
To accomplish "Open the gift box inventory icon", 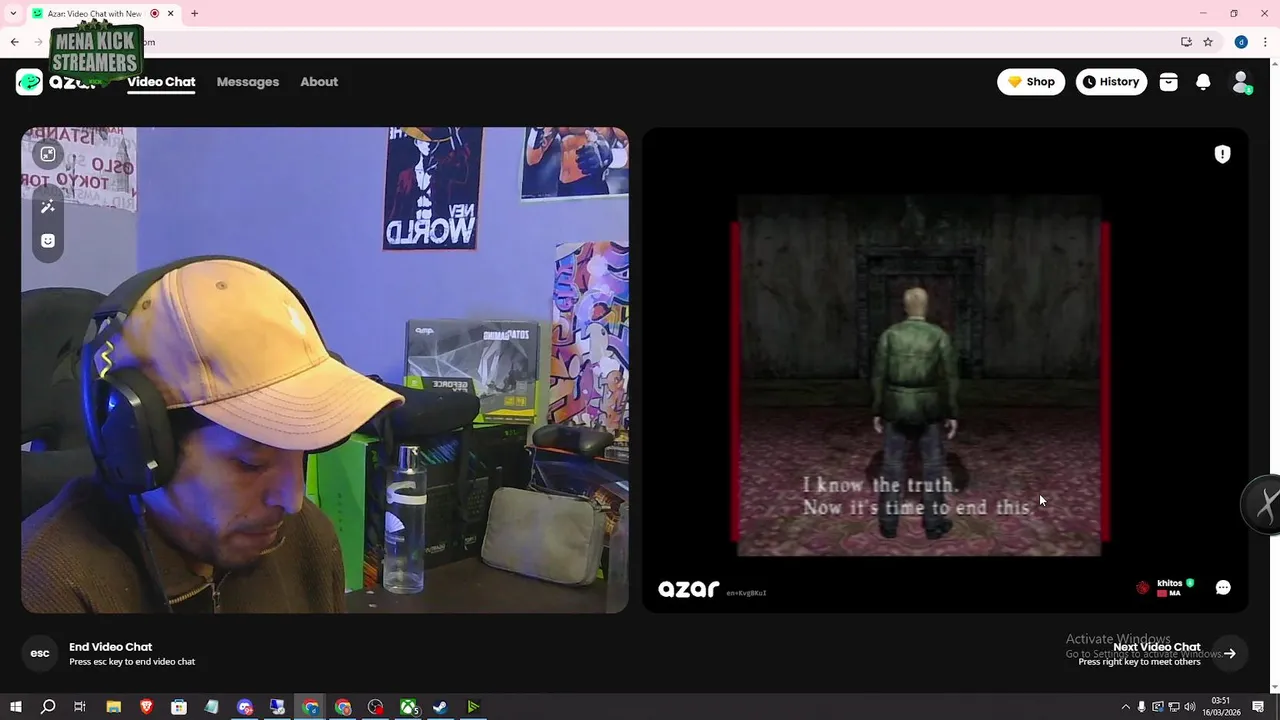I will 1168,82.
